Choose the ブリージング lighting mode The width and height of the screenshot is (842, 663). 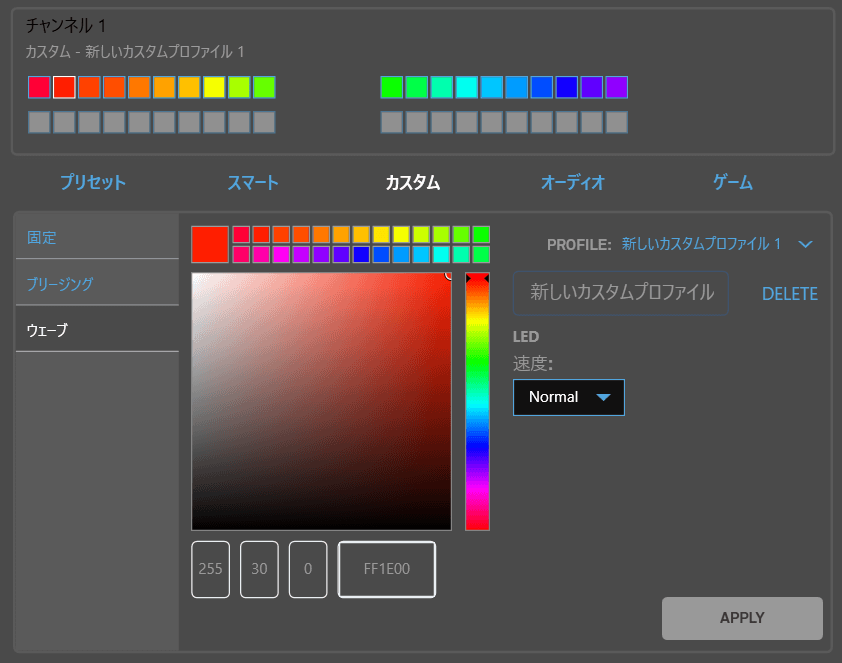pyautogui.click(x=97, y=283)
